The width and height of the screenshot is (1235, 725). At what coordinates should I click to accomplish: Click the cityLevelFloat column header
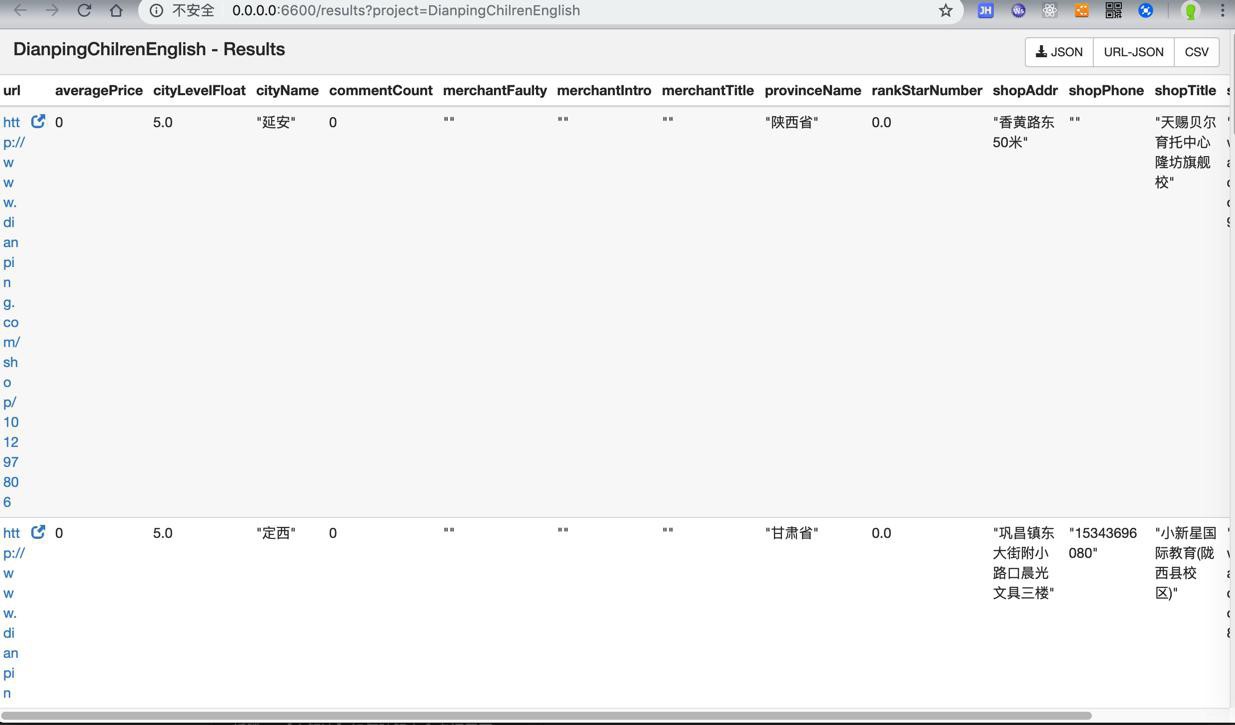coord(199,90)
